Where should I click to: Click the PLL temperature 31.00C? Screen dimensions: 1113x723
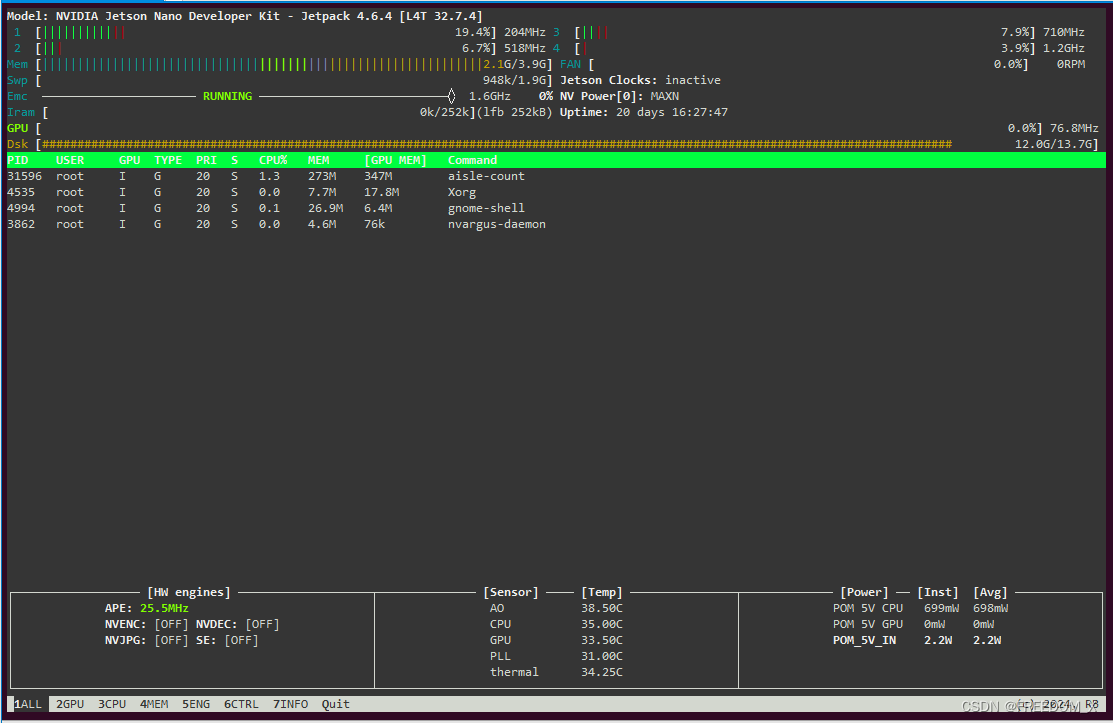[x=601, y=656]
